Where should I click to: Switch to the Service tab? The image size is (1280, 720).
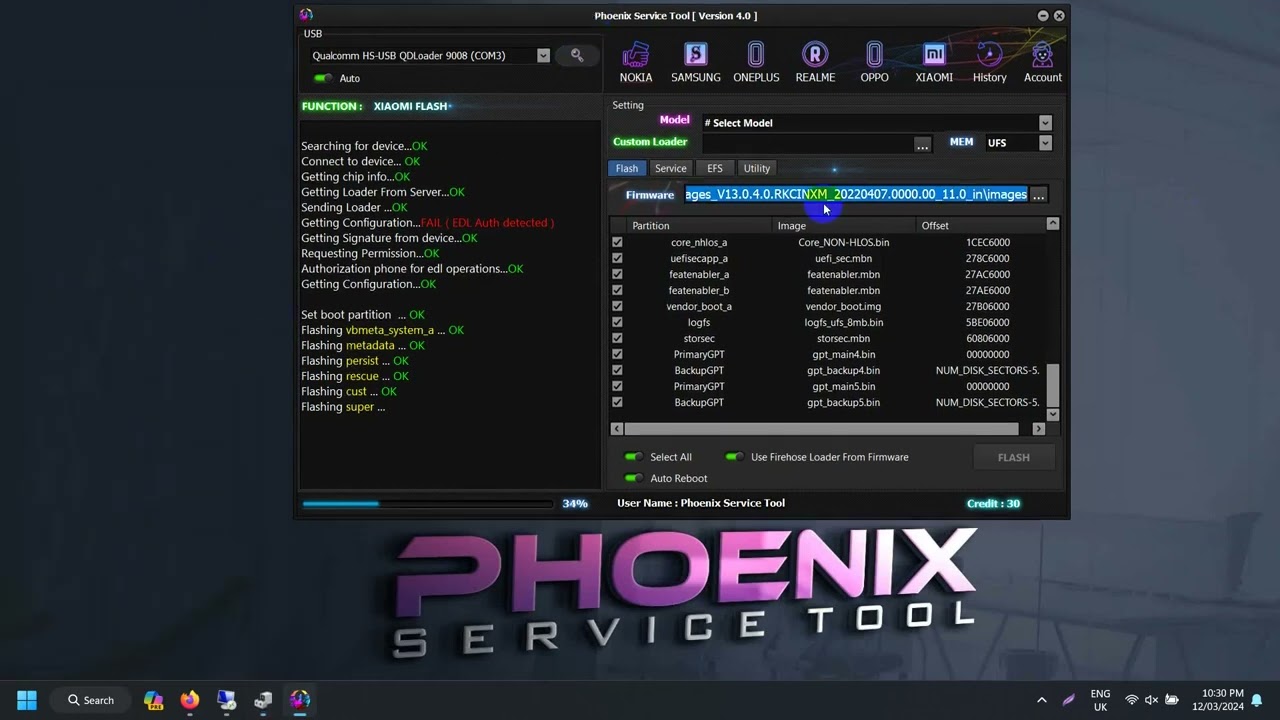point(670,168)
